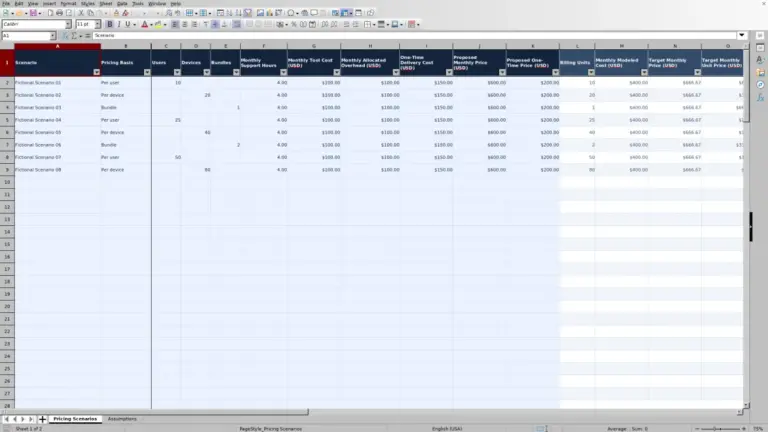The image size is (768, 432).
Task: Open Monthly Support Hours filter dropdown
Action: point(283,72)
